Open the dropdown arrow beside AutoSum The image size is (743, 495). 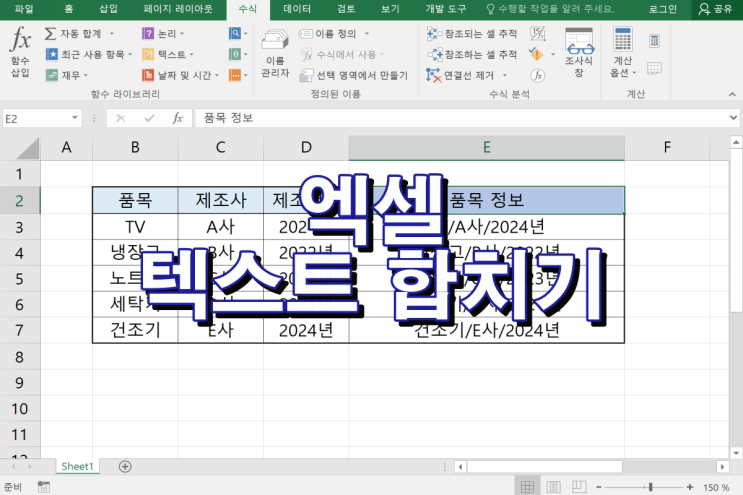point(112,34)
